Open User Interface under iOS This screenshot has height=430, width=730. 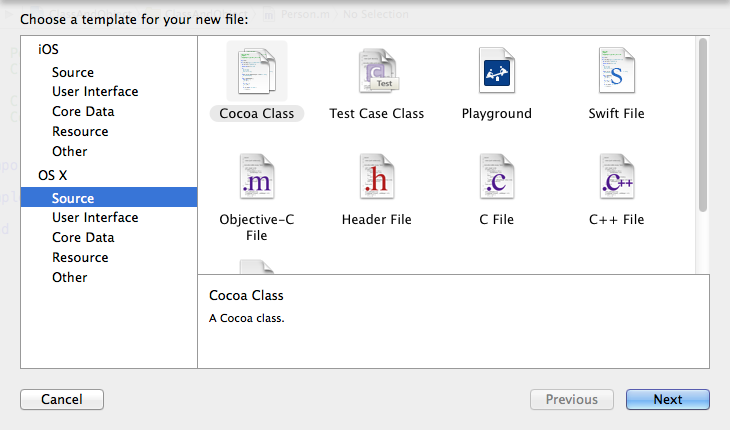pos(95,92)
